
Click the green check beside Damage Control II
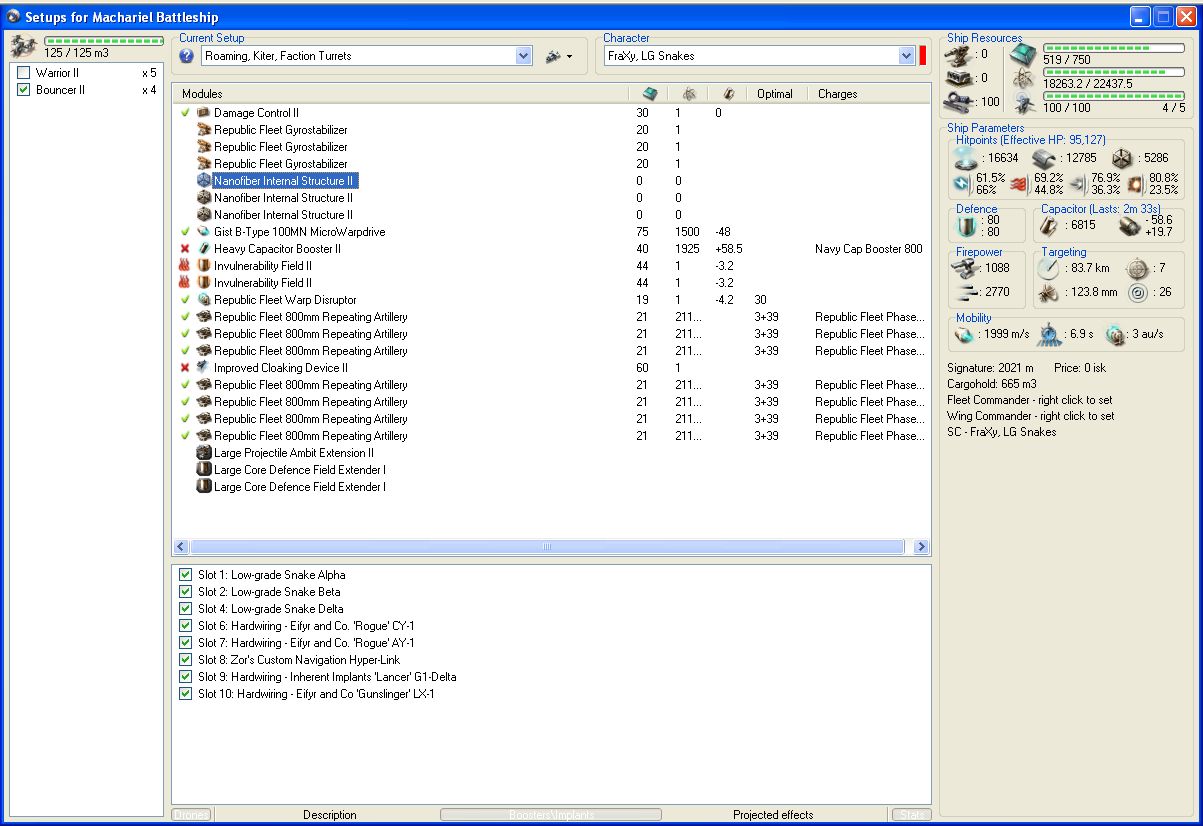[185, 113]
